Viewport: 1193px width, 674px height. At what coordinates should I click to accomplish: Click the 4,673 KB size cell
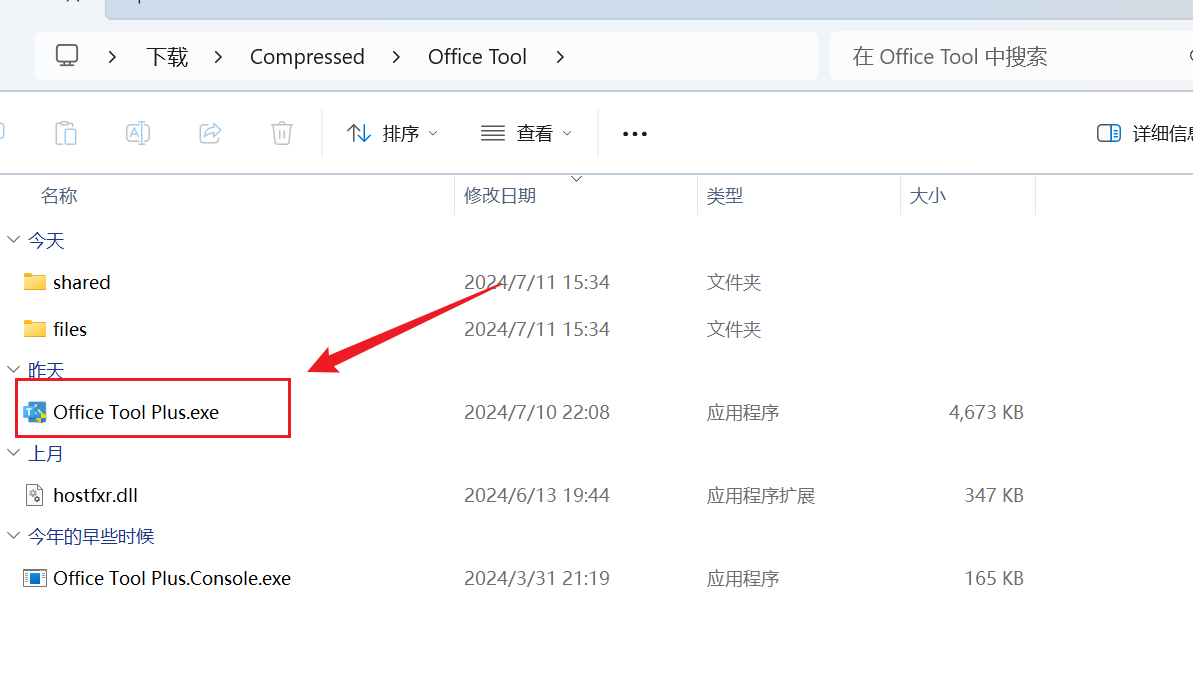986,412
